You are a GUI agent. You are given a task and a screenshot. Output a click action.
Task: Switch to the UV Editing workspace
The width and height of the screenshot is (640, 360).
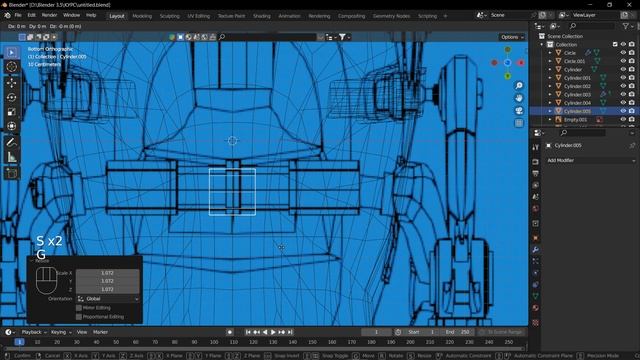(x=198, y=16)
